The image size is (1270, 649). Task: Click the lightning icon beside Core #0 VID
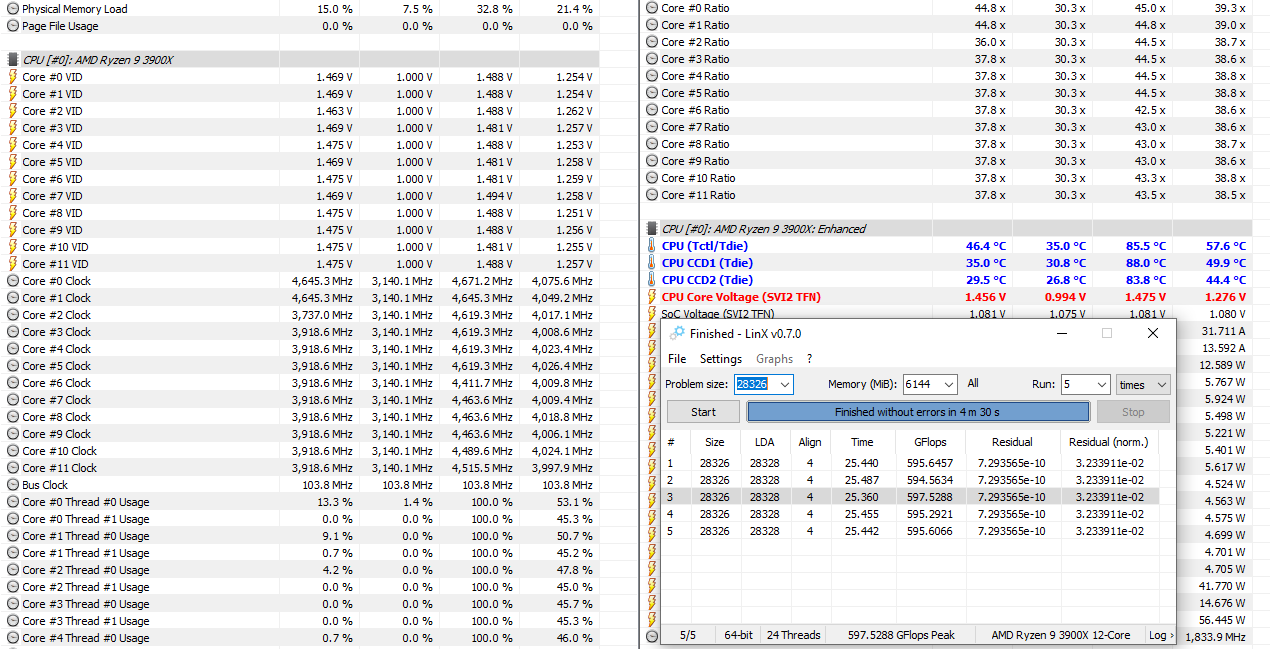click(x=12, y=77)
